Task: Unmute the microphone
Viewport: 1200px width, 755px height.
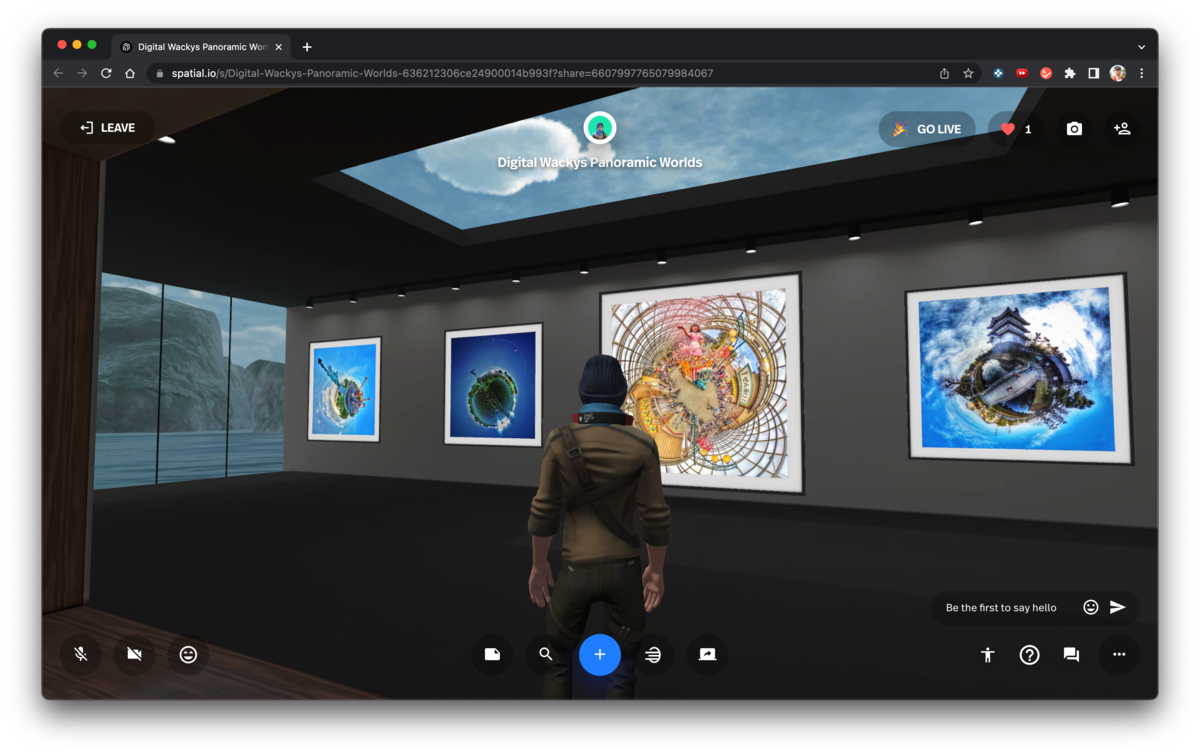Action: tap(81, 655)
